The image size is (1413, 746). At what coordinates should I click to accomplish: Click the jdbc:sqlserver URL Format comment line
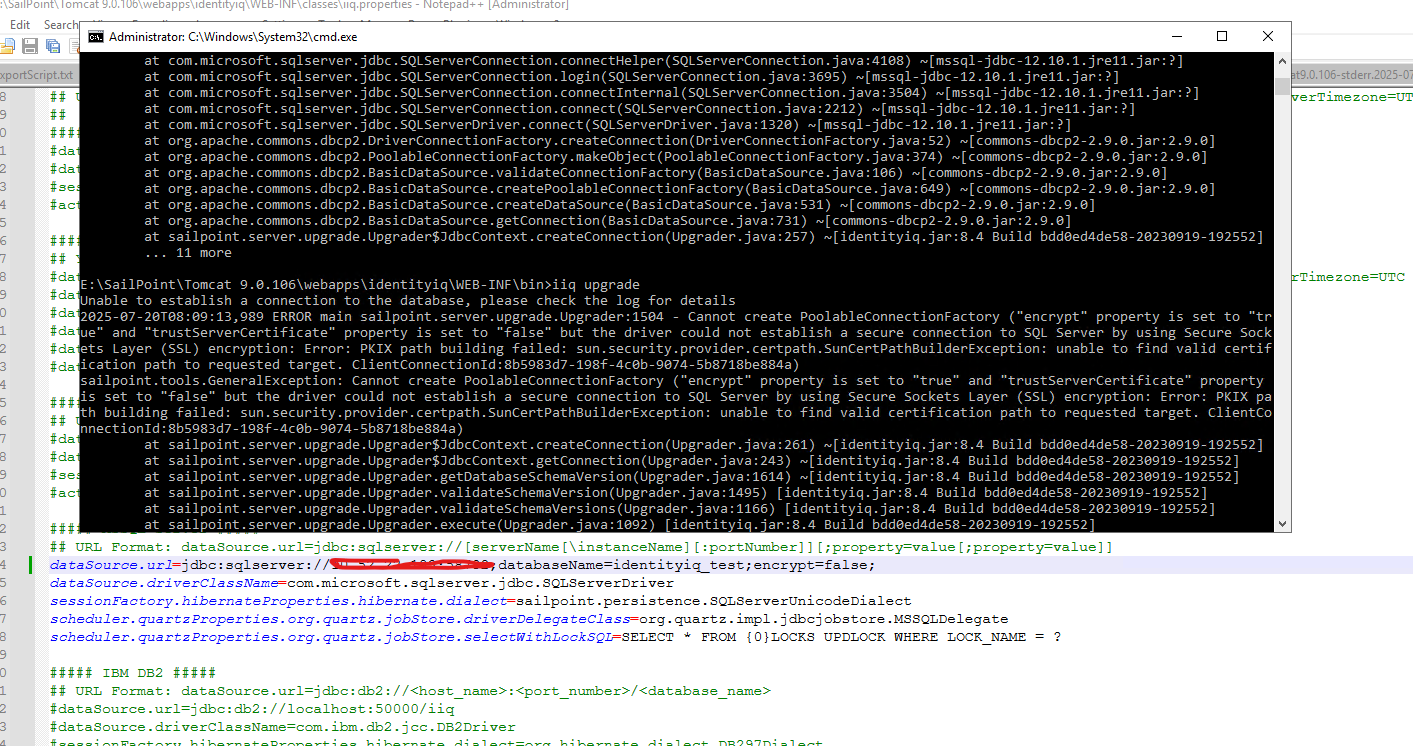click(581, 547)
